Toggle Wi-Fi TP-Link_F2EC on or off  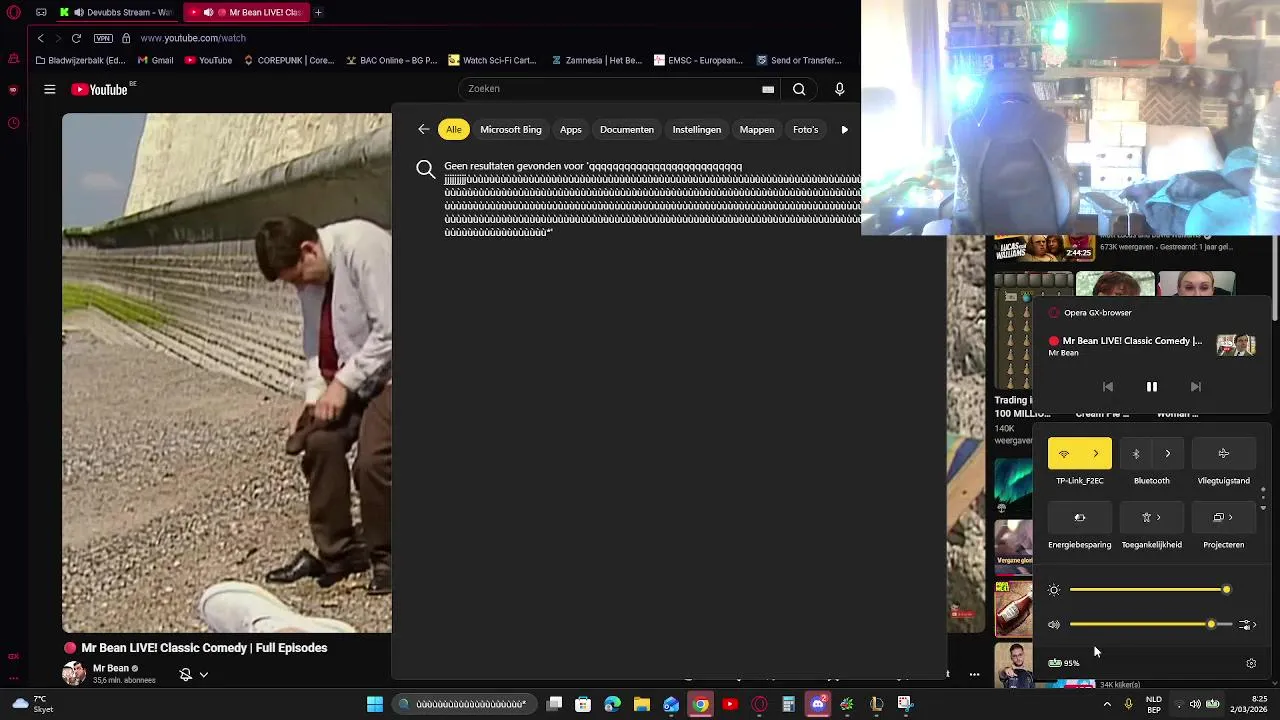1064,454
